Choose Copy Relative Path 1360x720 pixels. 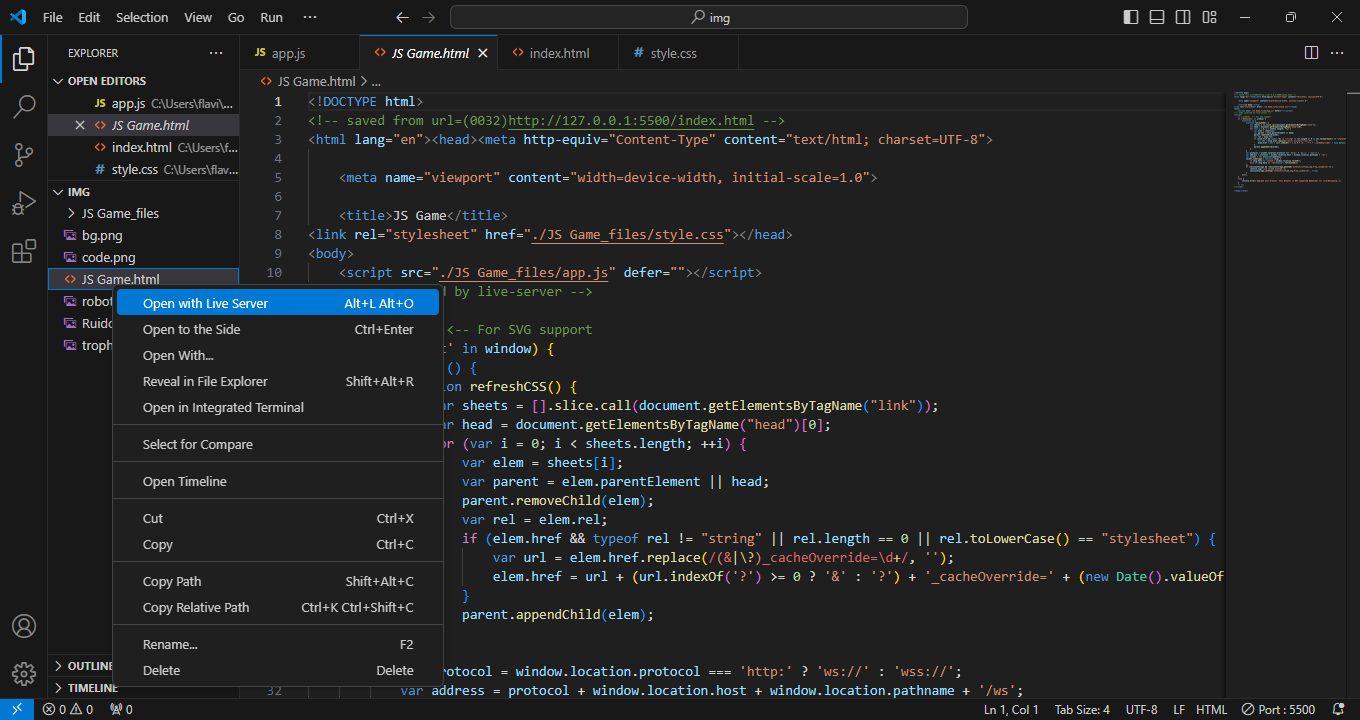coord(277,607)
